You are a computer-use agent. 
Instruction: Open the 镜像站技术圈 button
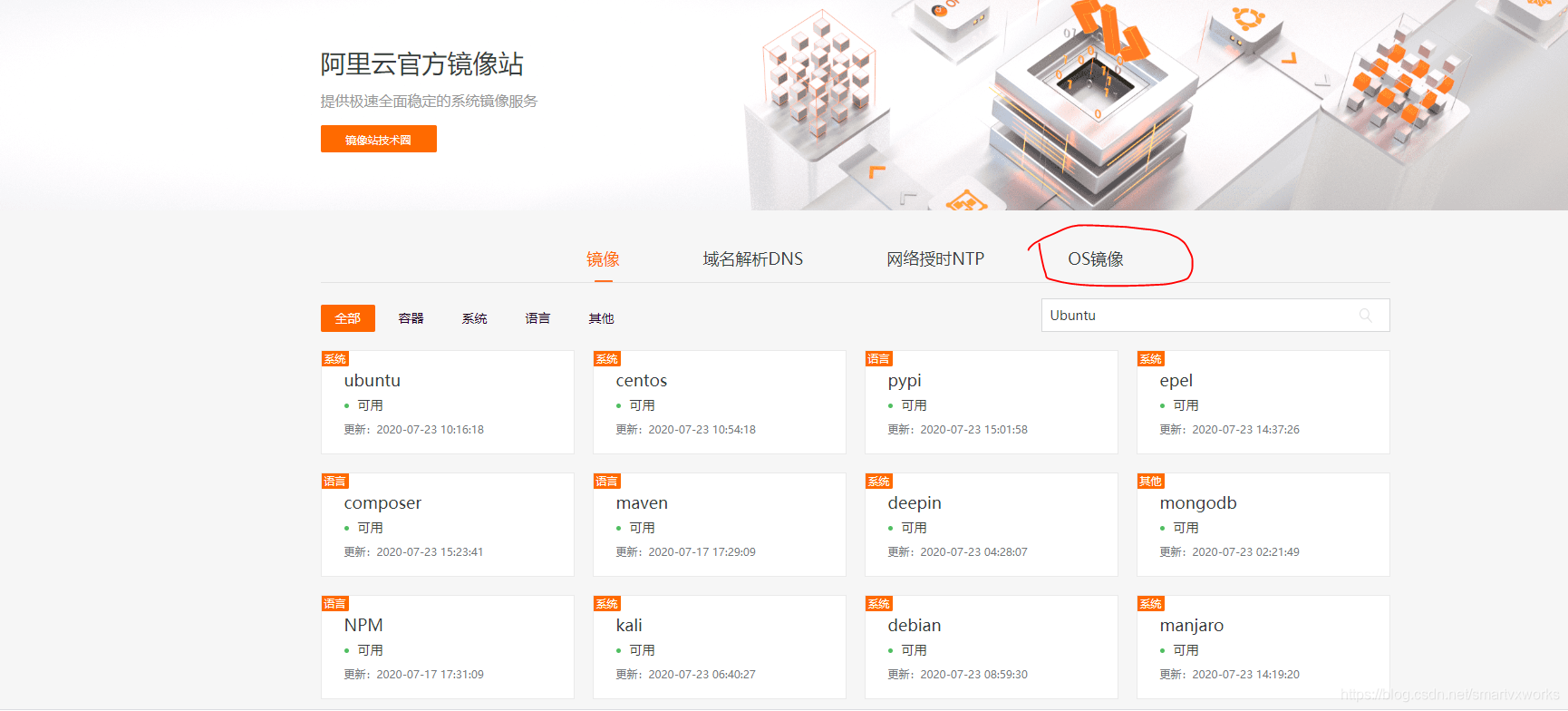379,139
